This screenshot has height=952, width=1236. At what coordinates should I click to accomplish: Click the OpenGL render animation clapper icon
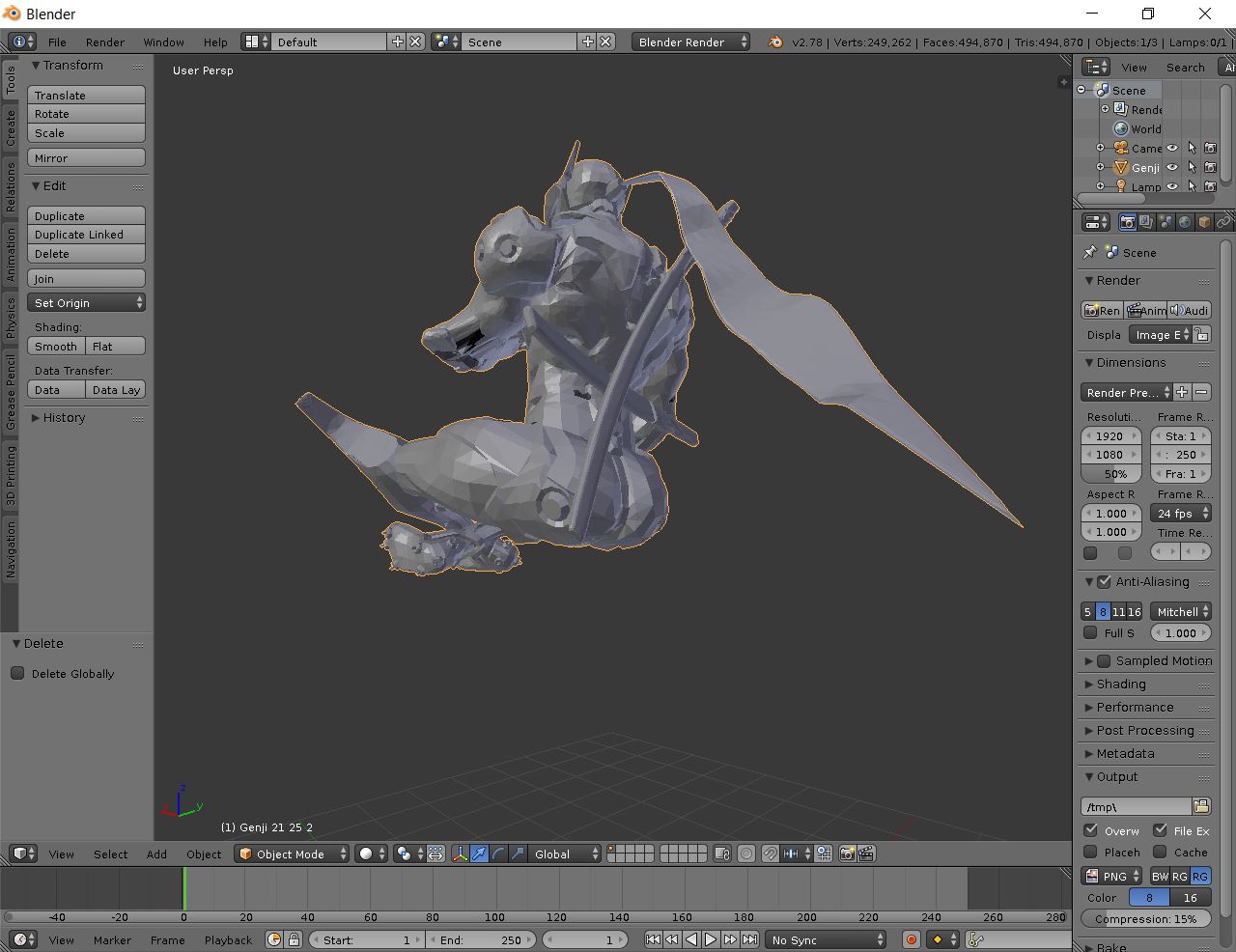point(866,854)
